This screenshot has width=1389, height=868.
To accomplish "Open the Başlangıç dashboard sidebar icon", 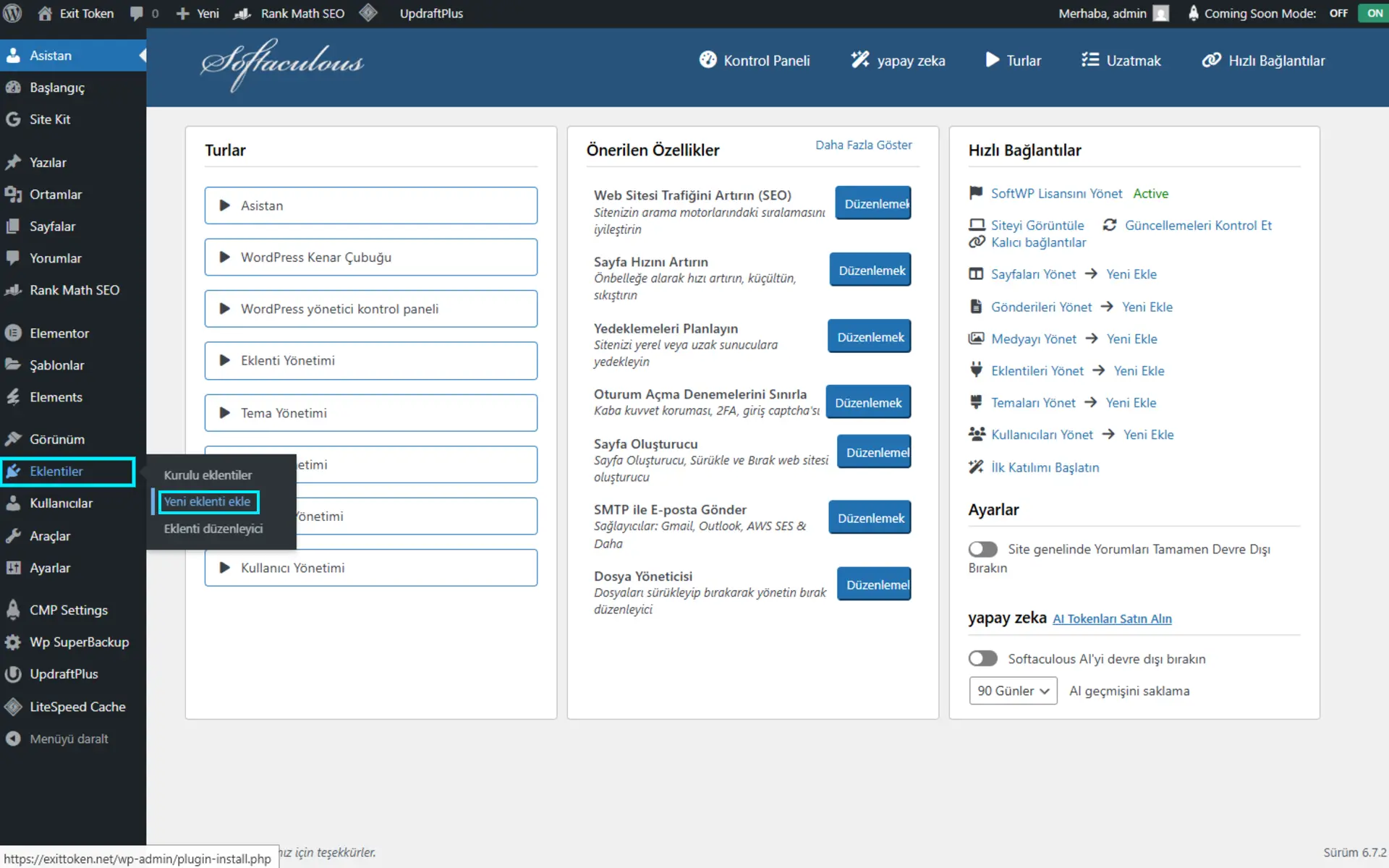I will pyautogui.click(x=13, y=88).
